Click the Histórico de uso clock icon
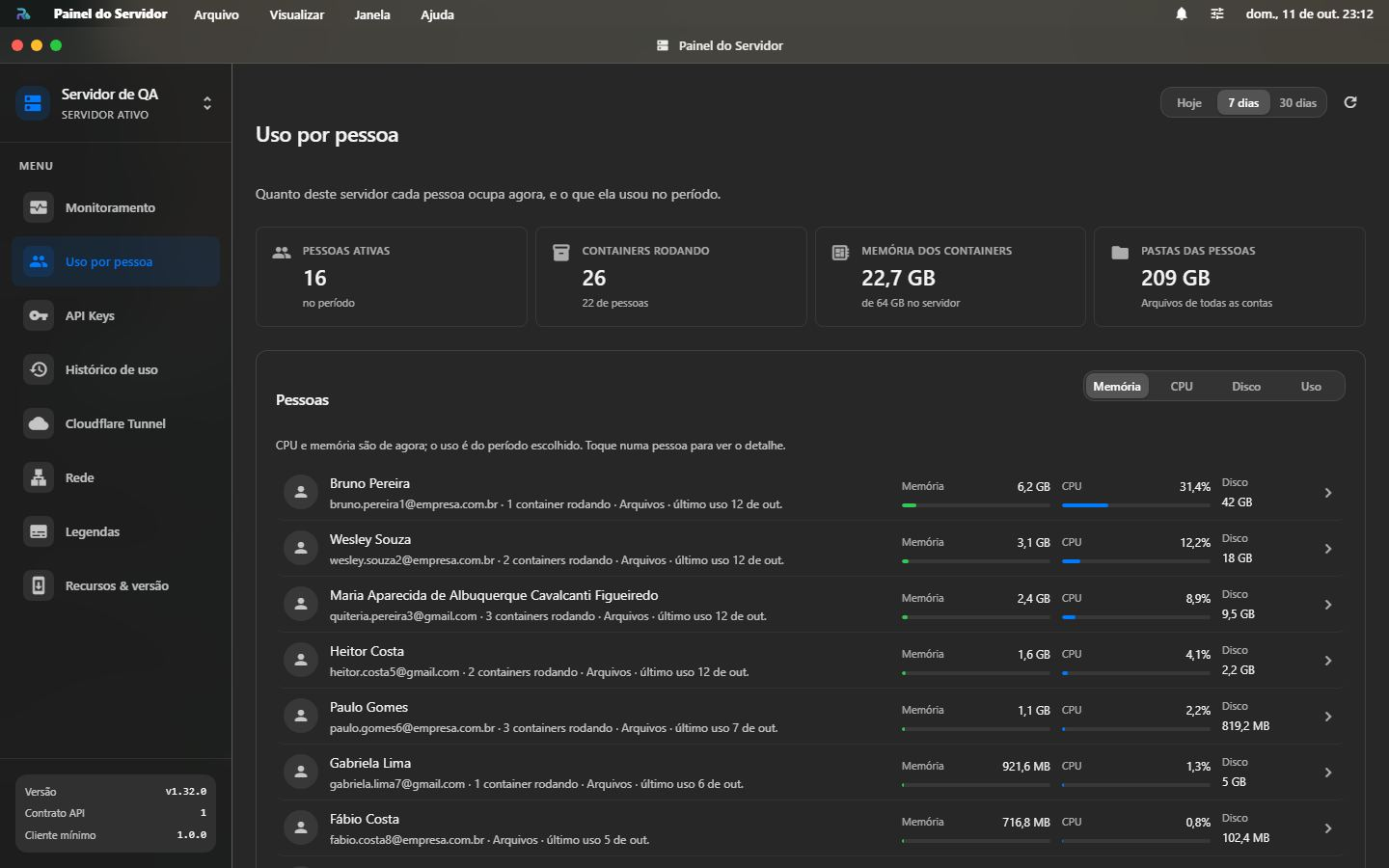The height and width of the screenshot is (868, 1389). [x=39, y=369]
